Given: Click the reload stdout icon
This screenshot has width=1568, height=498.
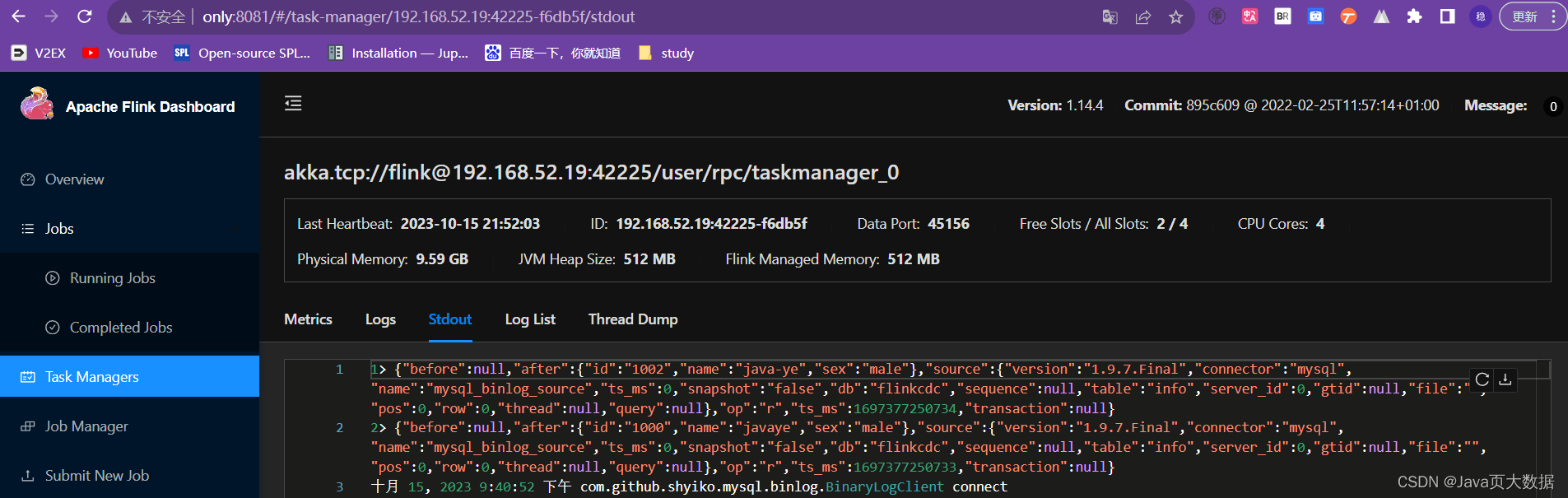Looking at the screenshot, I should tap(1482, 379).
